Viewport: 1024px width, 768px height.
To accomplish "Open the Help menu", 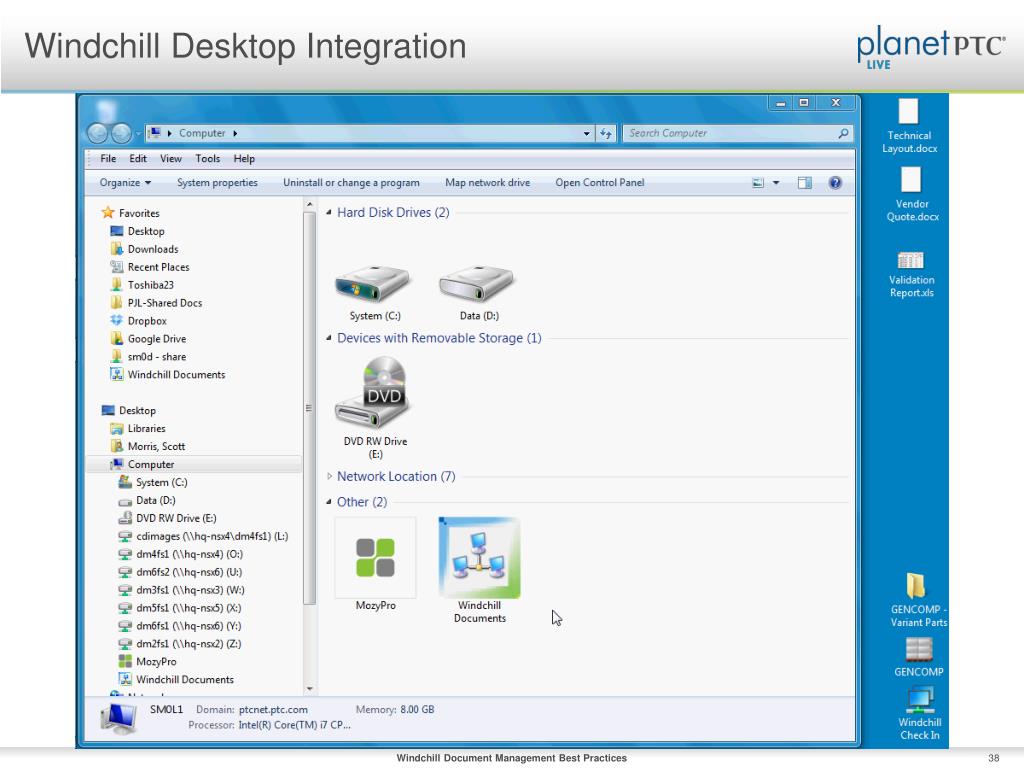I will pos(244,159).
